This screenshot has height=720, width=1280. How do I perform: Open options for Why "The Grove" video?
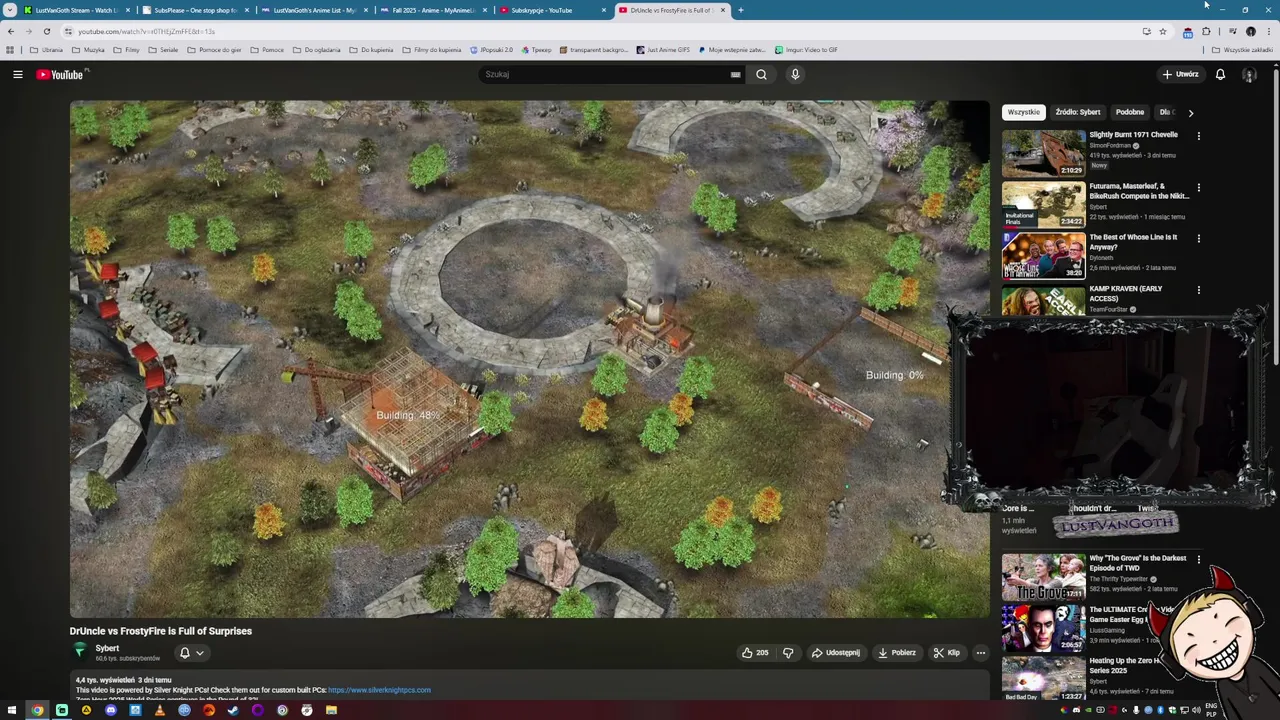(1198, 560)
